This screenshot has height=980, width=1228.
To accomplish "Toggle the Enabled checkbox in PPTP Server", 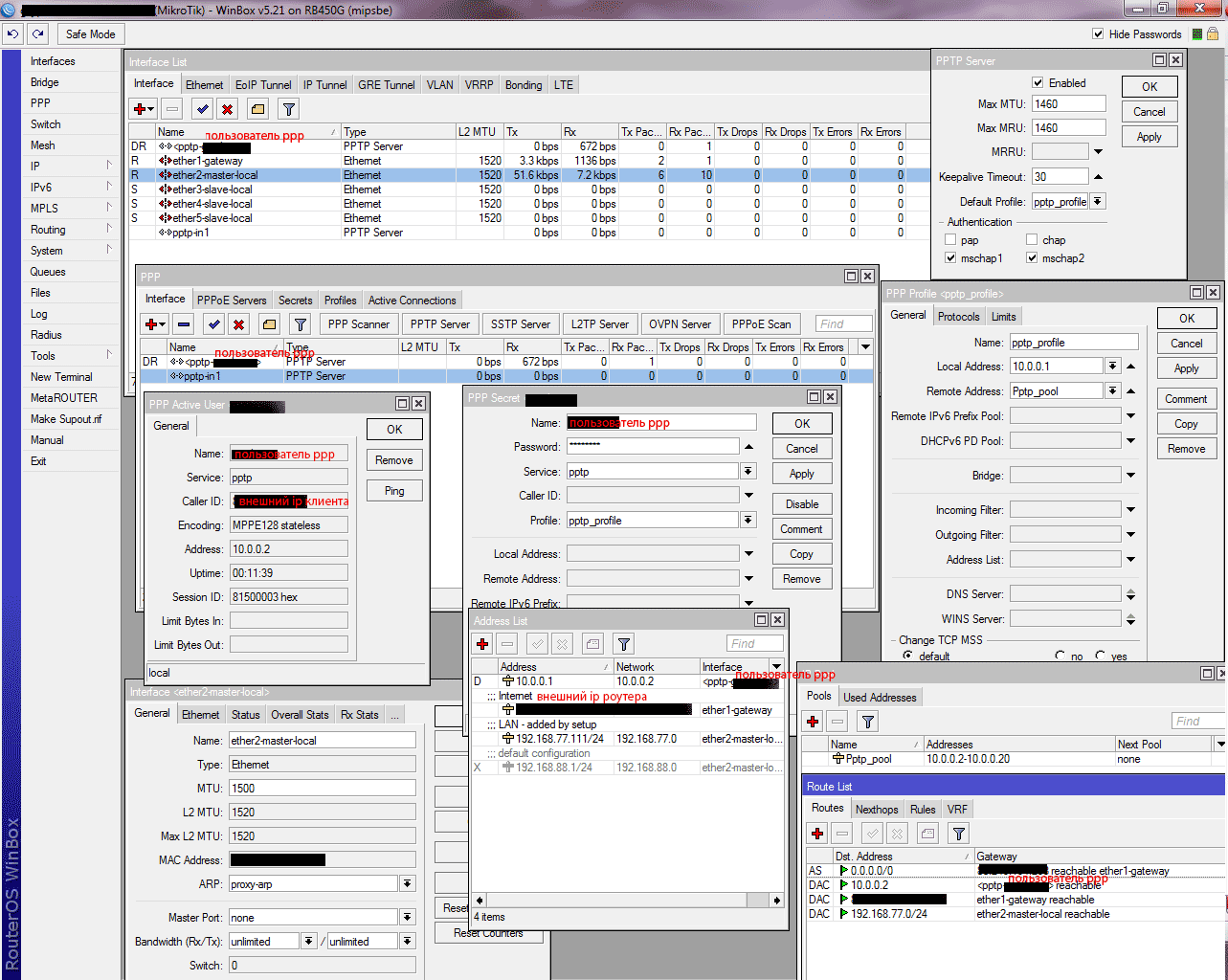I will point(1038,83).
